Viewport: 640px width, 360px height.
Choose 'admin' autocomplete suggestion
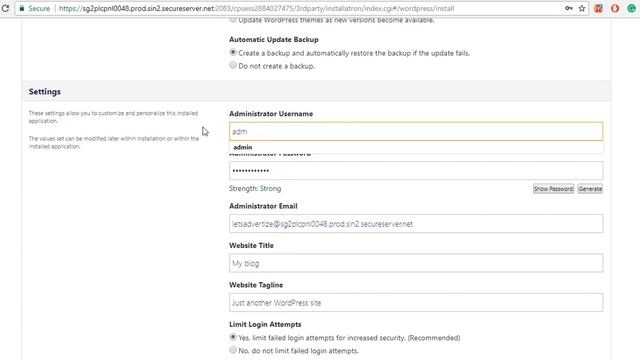click(416, 147)
